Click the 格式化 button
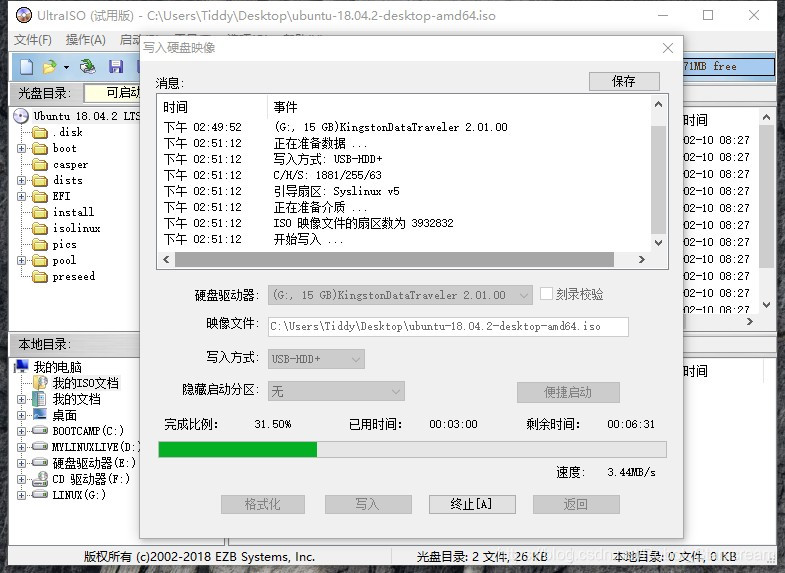The image size is (785, 573). pos(263,504)
